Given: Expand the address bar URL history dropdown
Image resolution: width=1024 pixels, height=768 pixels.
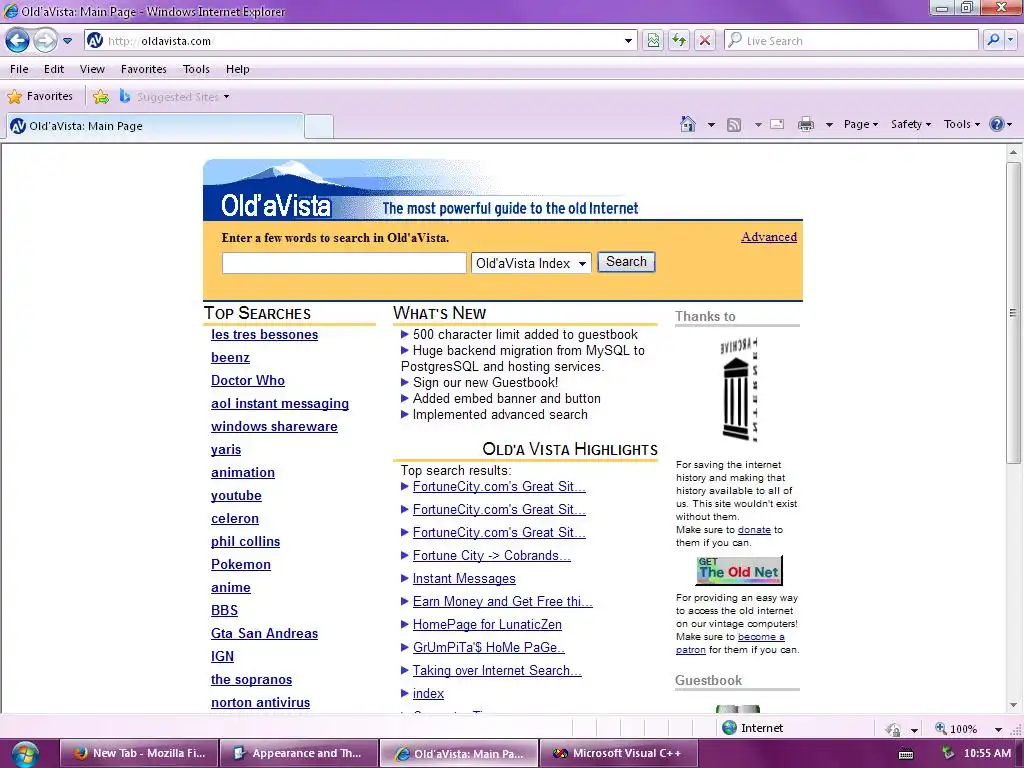Looking at the screenshot, I should 628,40.
